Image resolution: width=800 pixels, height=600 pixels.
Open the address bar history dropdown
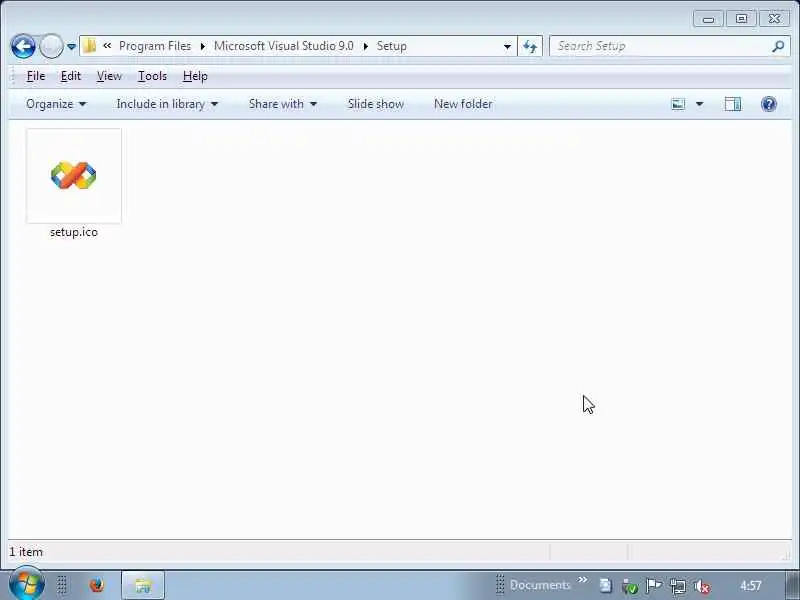point(507,46)
